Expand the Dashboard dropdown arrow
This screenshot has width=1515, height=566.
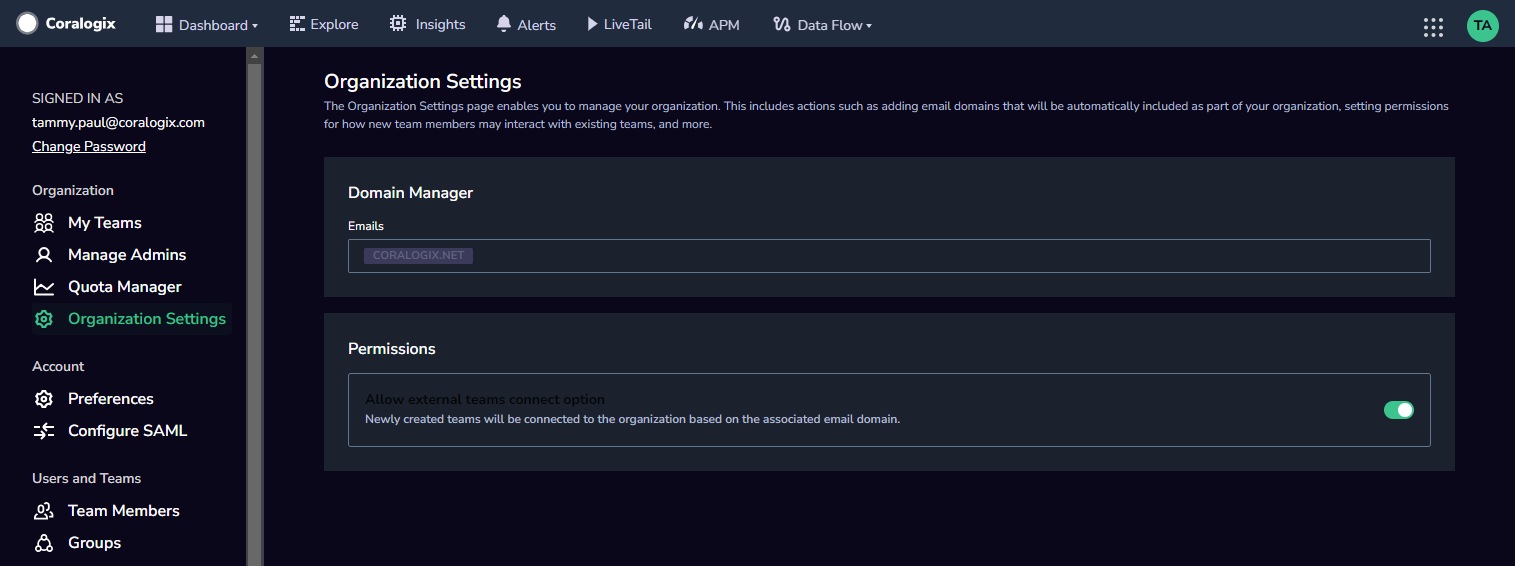[x=255, y=26]
